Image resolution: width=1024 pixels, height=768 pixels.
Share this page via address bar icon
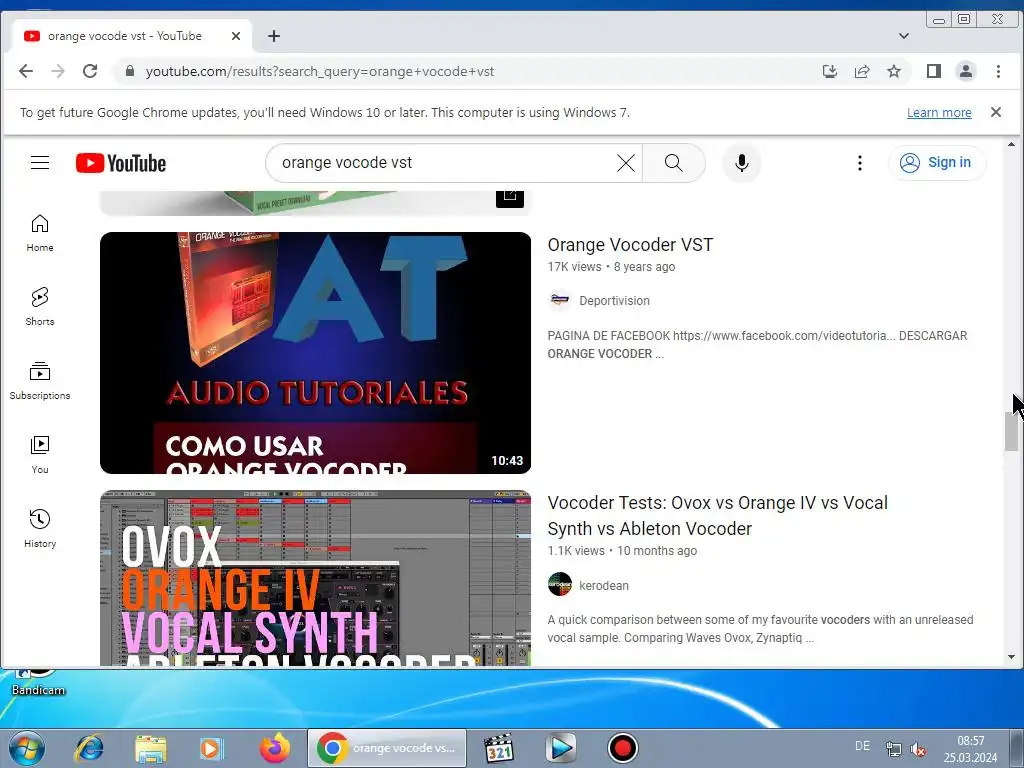click(862, 71)
